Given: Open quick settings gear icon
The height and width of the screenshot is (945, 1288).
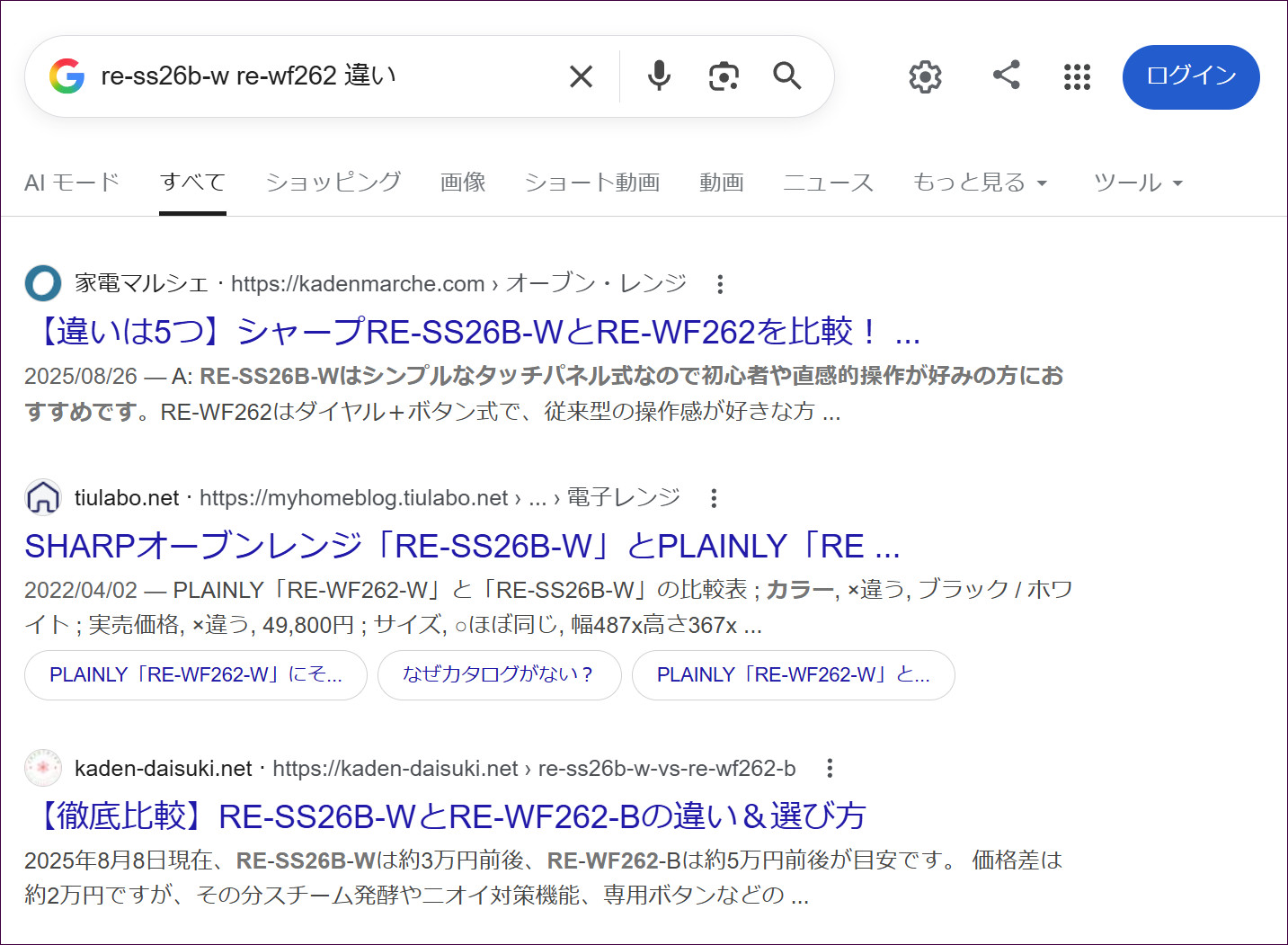Looking at the screenshot, I should pos(925,76).
